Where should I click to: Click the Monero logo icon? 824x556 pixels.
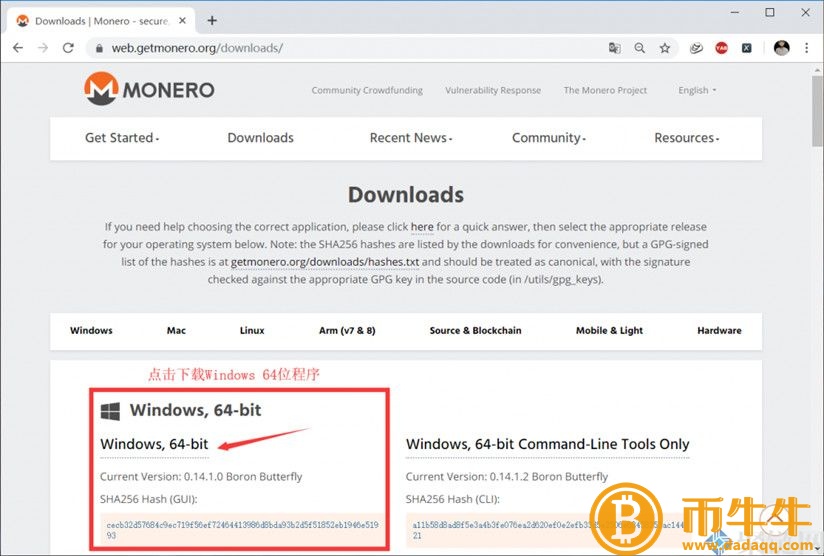coord(101,89)
